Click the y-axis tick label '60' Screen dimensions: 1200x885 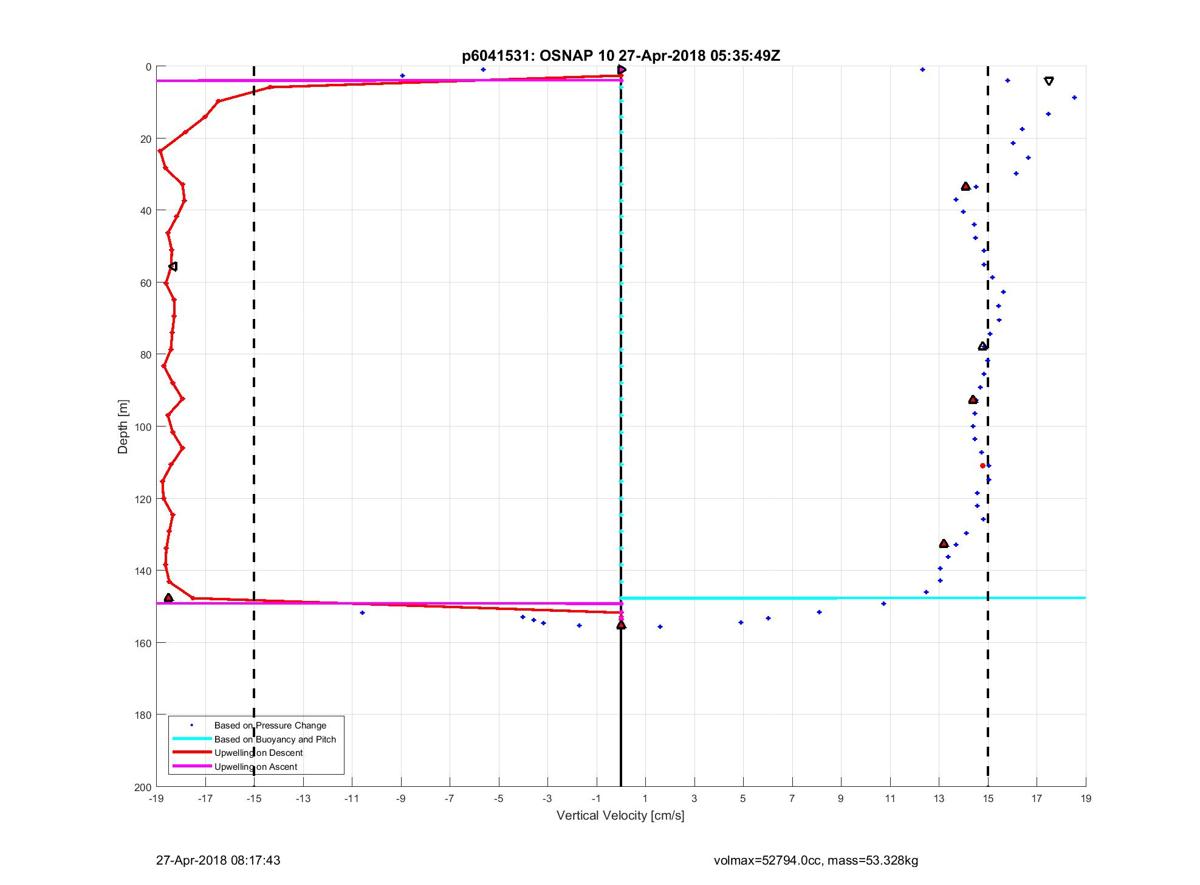click(x=145, y=283)
